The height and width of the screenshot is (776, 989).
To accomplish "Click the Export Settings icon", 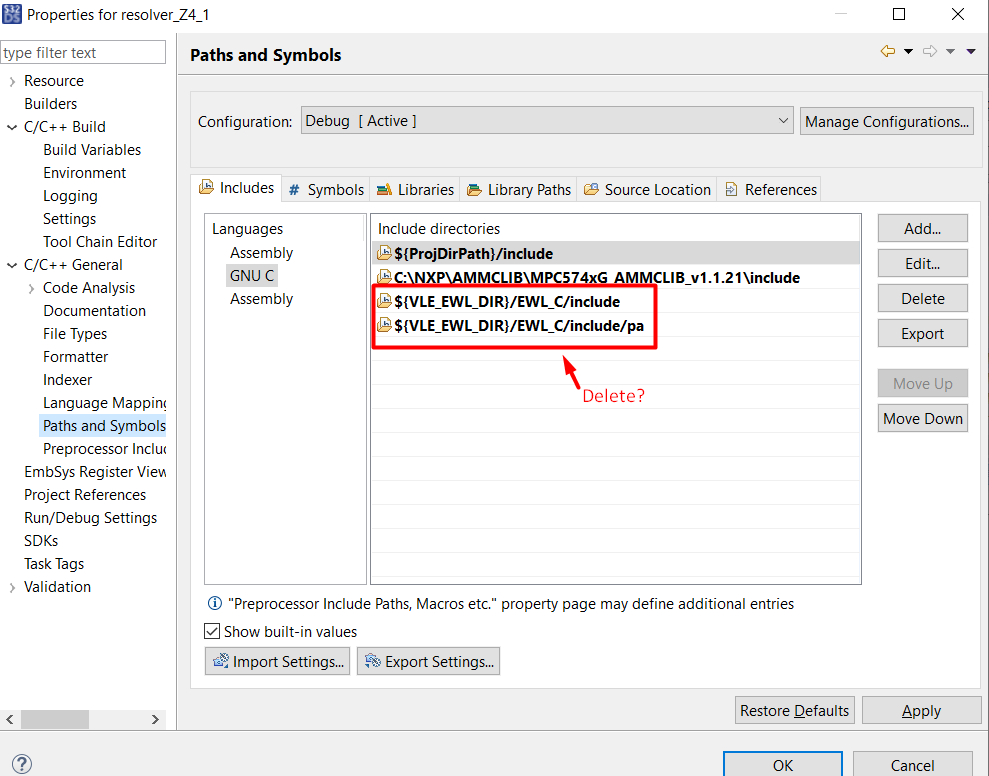I will click(x=373, y=661).
